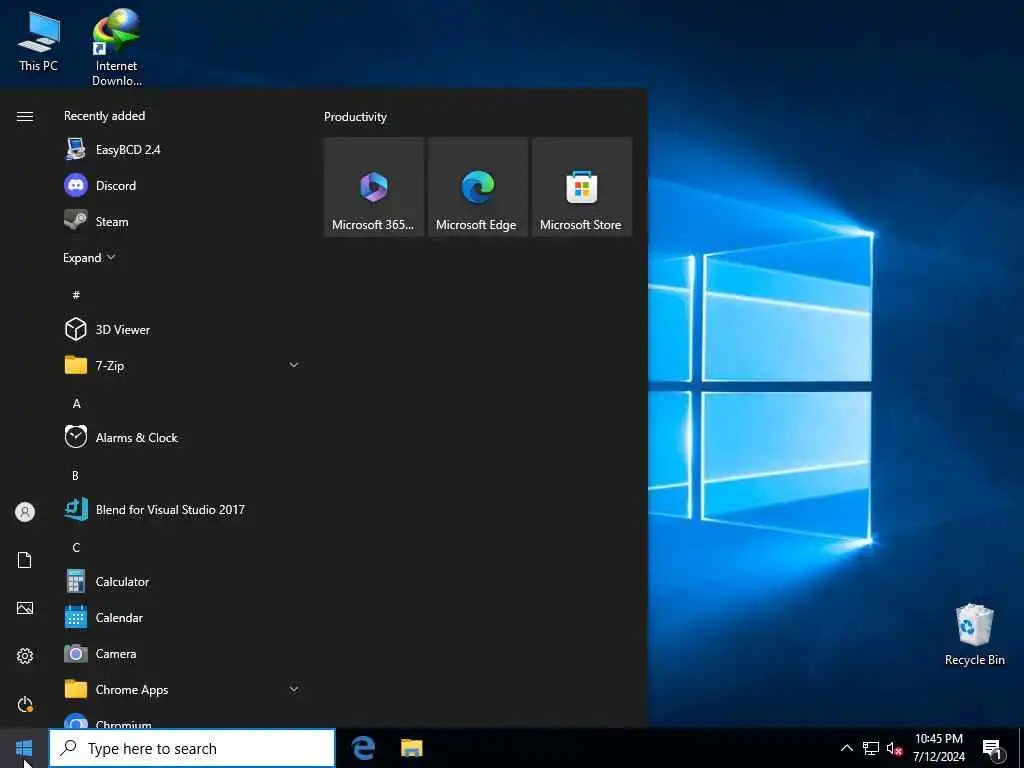
Task: Click the Productivity group title
Action: (355, 117)
